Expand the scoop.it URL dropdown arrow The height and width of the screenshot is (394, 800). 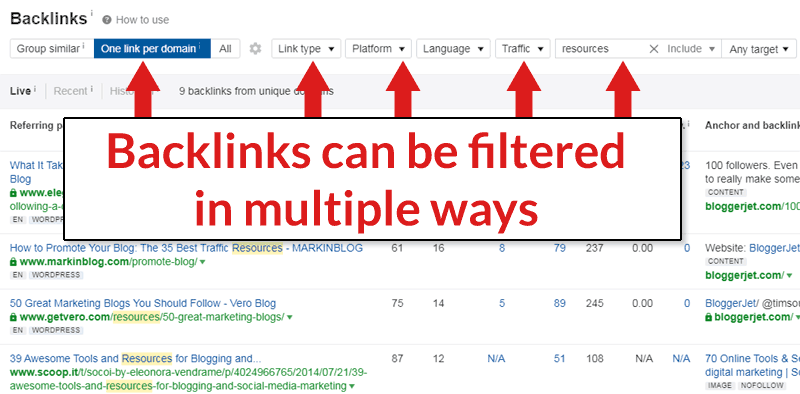pos(352,386)
